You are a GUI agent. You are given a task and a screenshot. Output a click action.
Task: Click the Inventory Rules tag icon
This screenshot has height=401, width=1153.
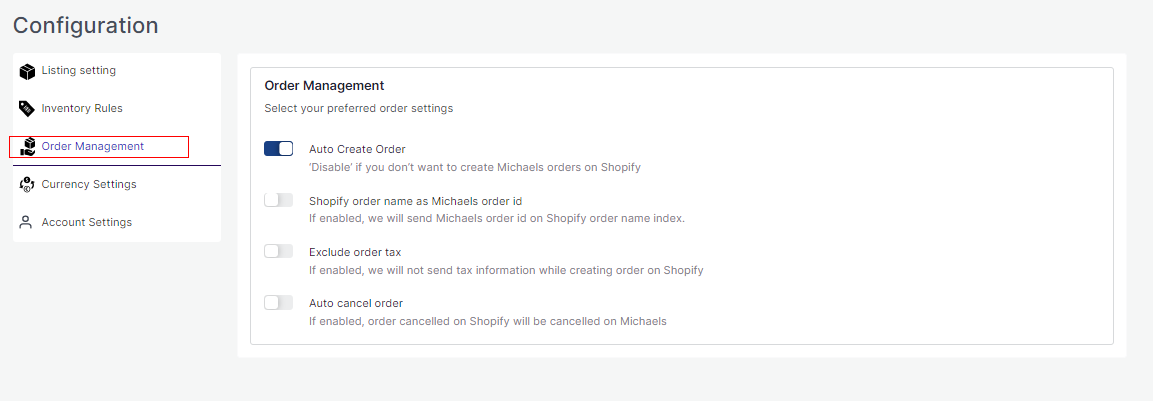[x=27, y=108]
